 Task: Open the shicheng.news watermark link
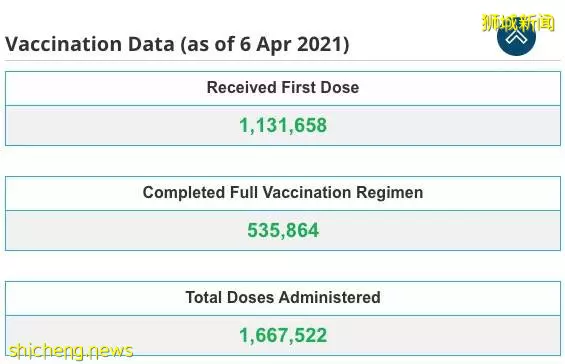[71, 351]
